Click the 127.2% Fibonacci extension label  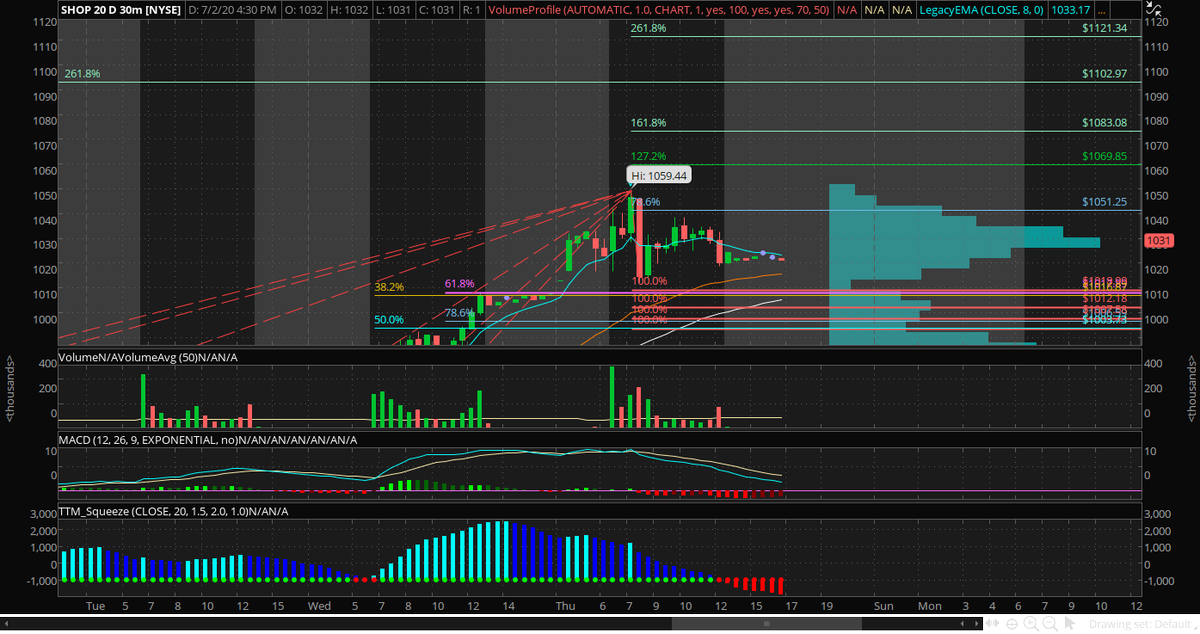click(648, 156)
